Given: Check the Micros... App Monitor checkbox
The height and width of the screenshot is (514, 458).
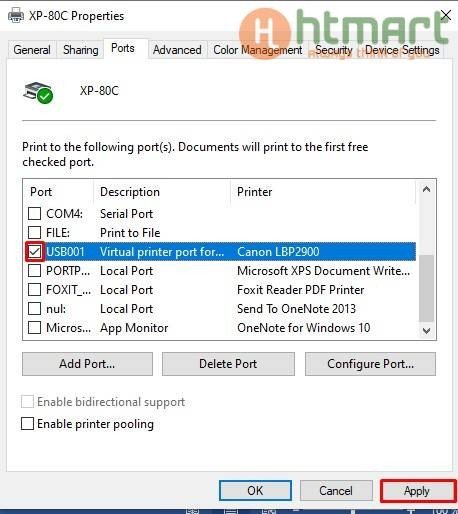Looking at the screenshot, I should [34, 328].
